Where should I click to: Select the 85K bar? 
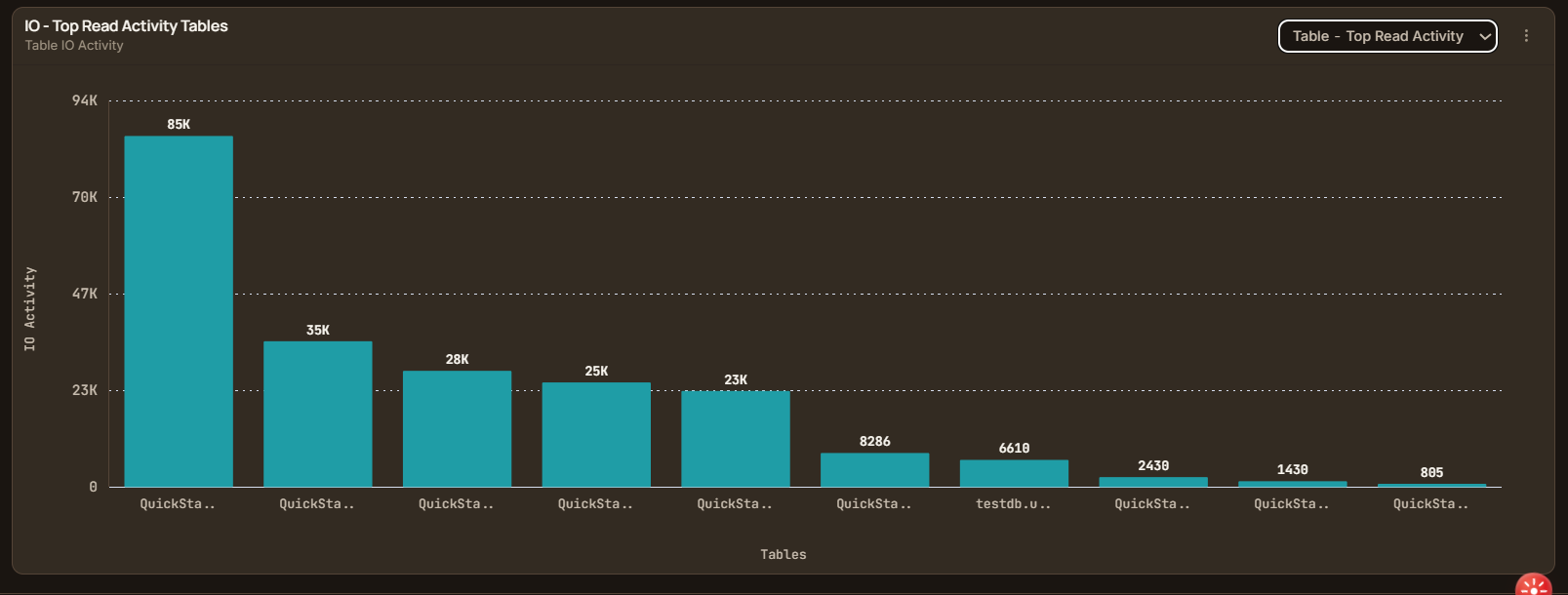tap(179, 311)
